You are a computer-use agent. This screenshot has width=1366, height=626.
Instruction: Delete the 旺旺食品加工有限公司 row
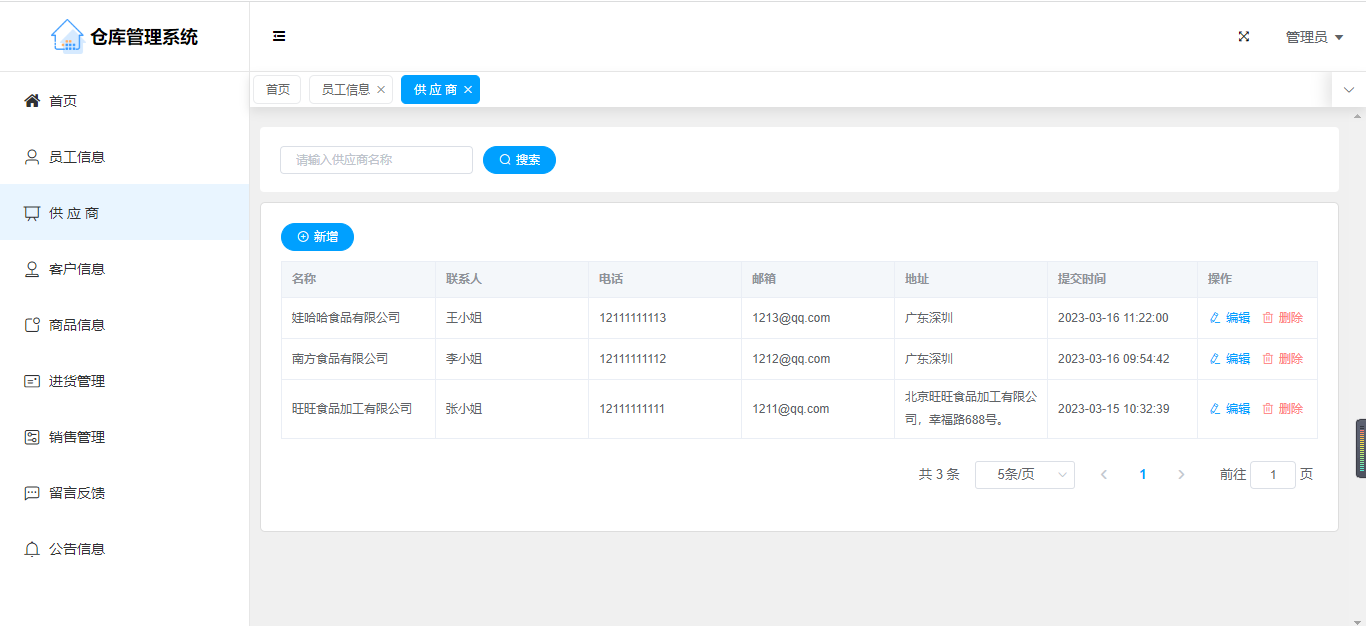[x=1283, y=409]
